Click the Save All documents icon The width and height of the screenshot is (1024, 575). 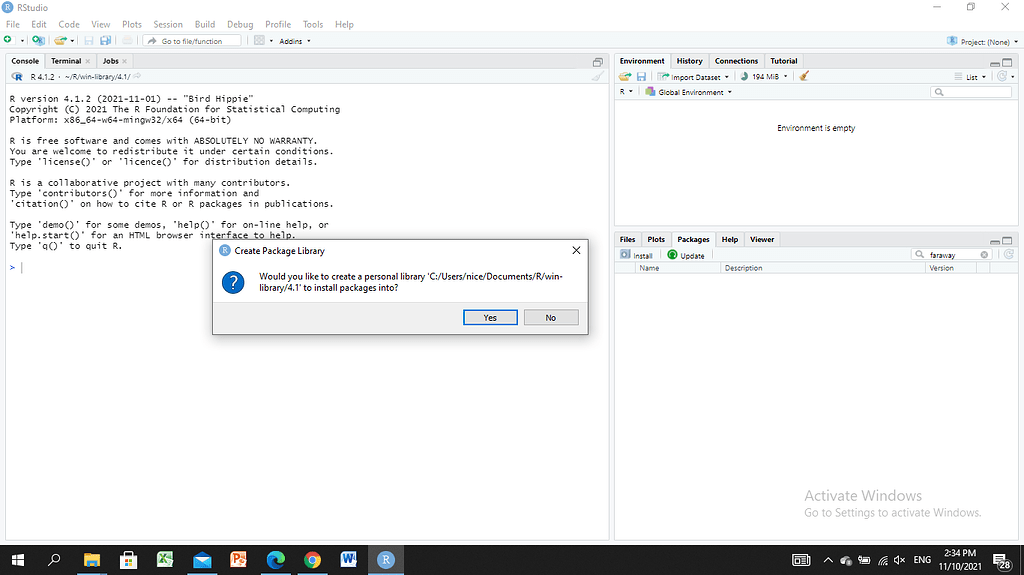click(105, 41)
